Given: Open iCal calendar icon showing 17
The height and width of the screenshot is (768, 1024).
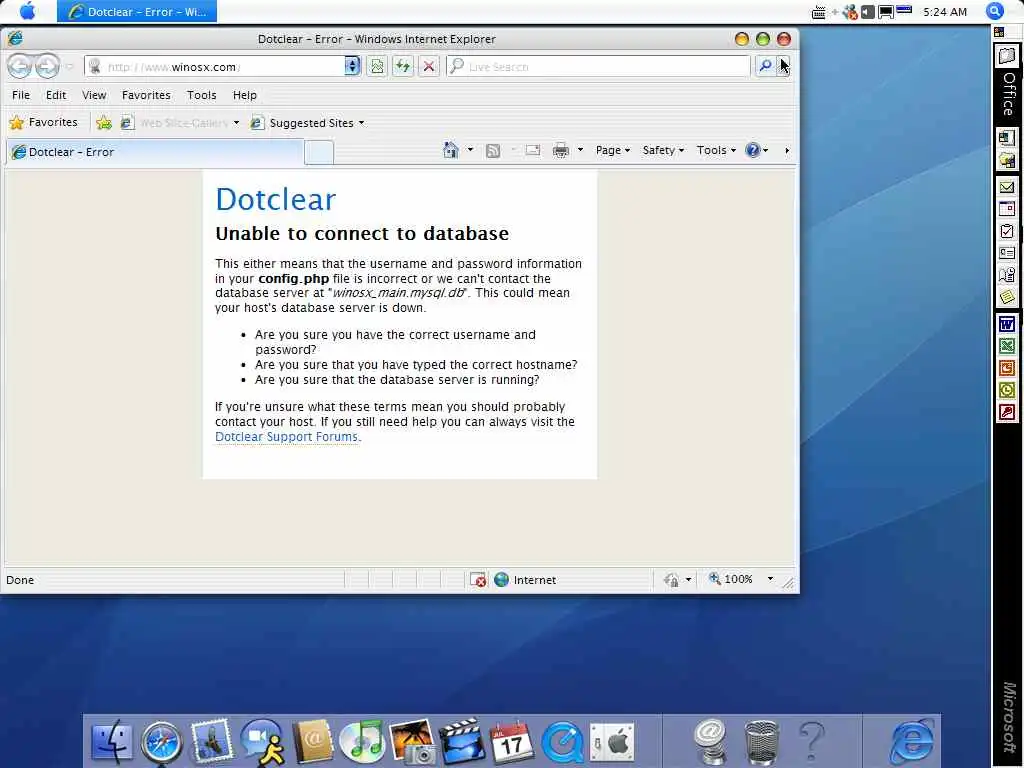Looking at the screenshot, I should 511,743.
